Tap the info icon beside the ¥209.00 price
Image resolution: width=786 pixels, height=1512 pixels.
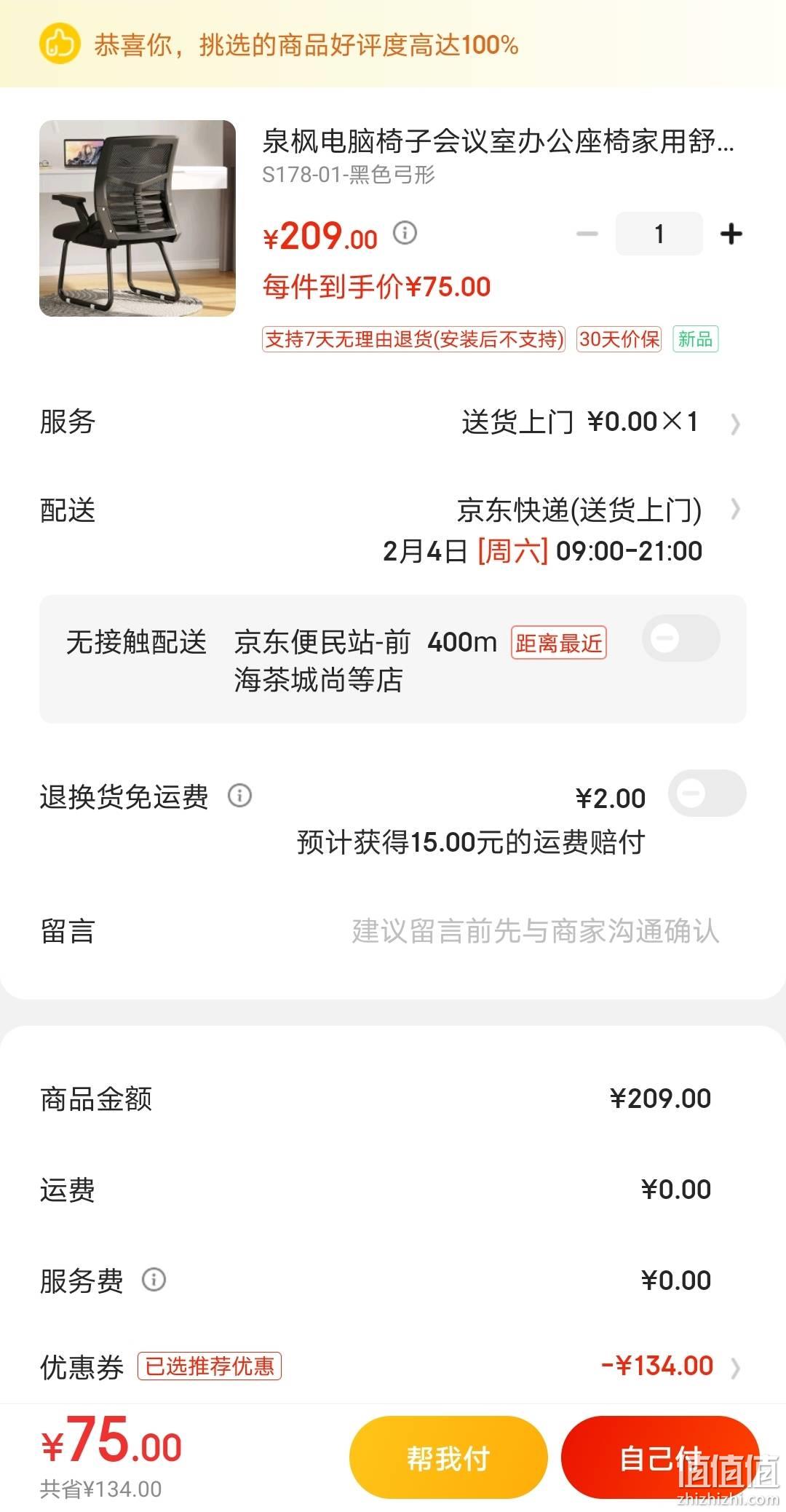(405, 233)
